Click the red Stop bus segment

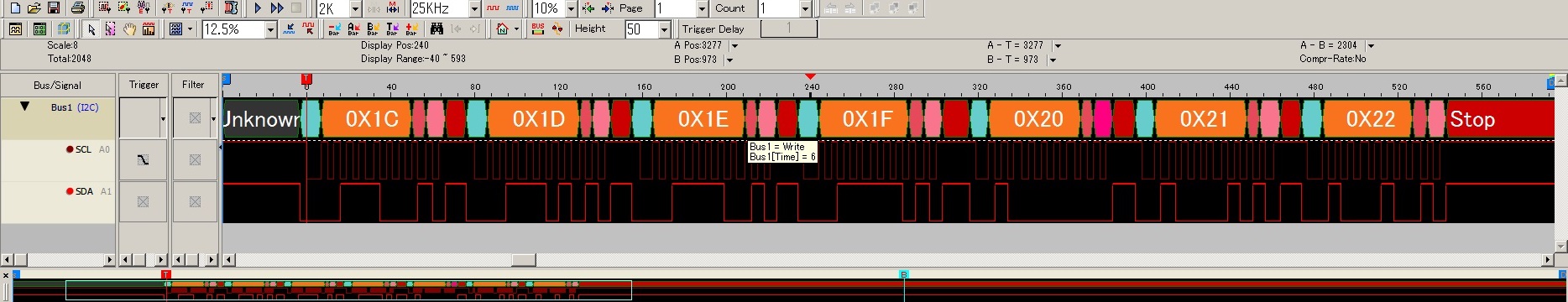1501,119
